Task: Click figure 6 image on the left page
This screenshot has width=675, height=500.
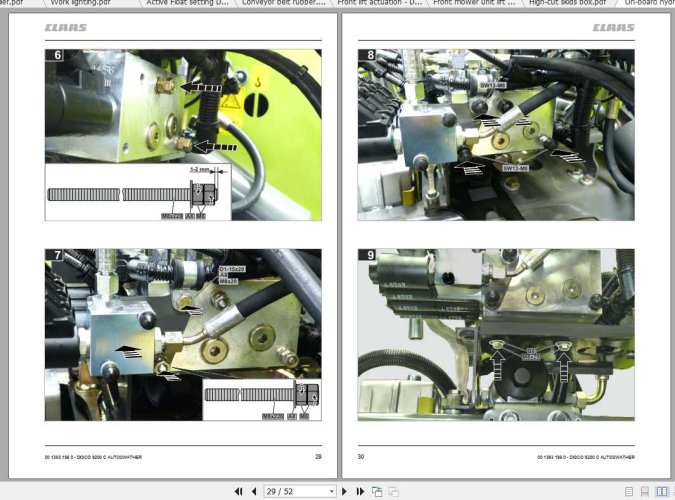Action: tap(183, 135)
